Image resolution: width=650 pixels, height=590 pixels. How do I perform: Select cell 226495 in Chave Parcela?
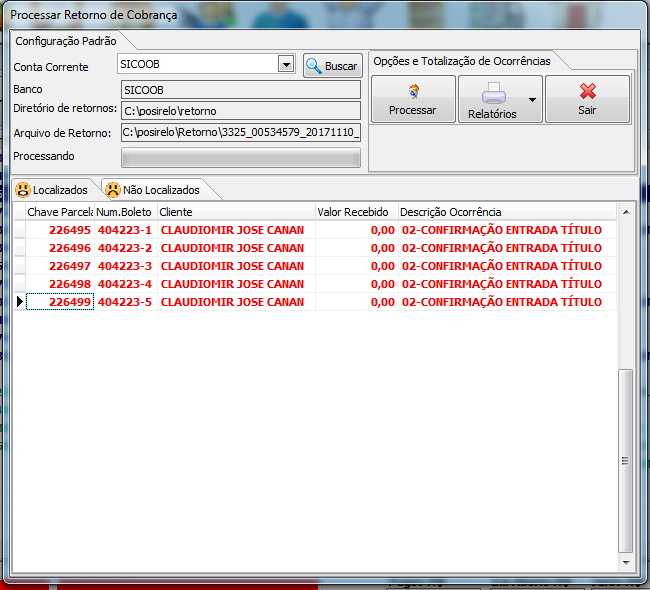[60, 230]
